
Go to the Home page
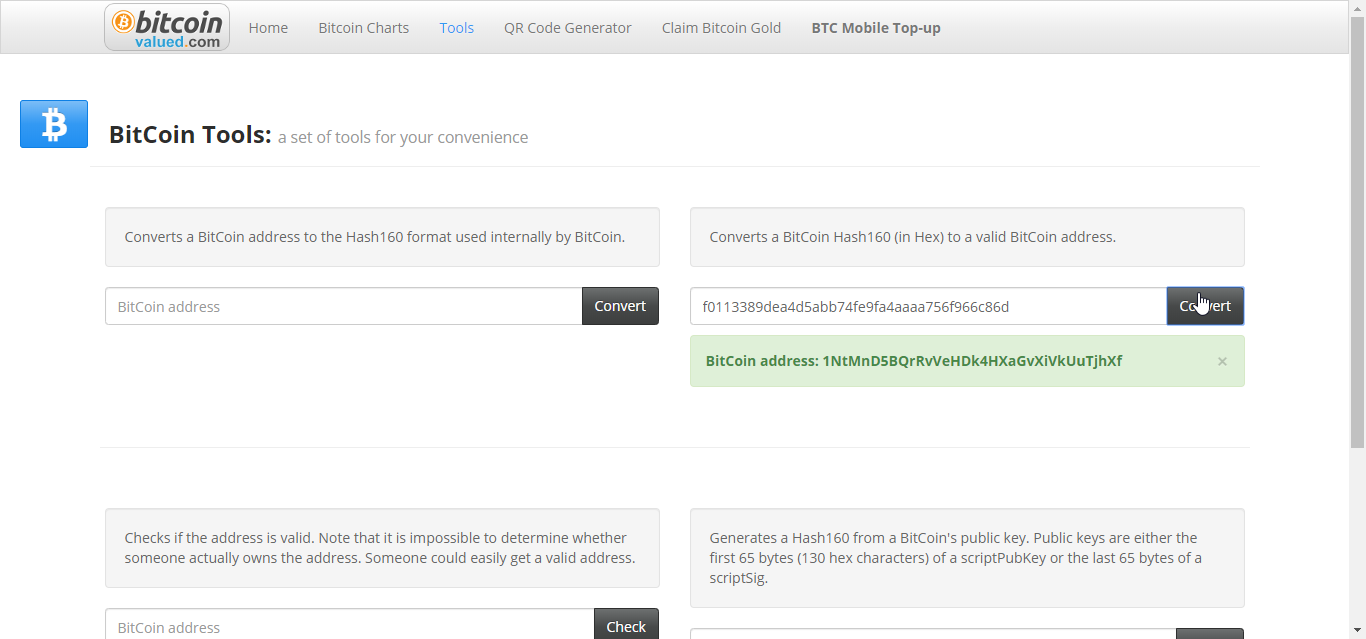click(x=268, y=28)
